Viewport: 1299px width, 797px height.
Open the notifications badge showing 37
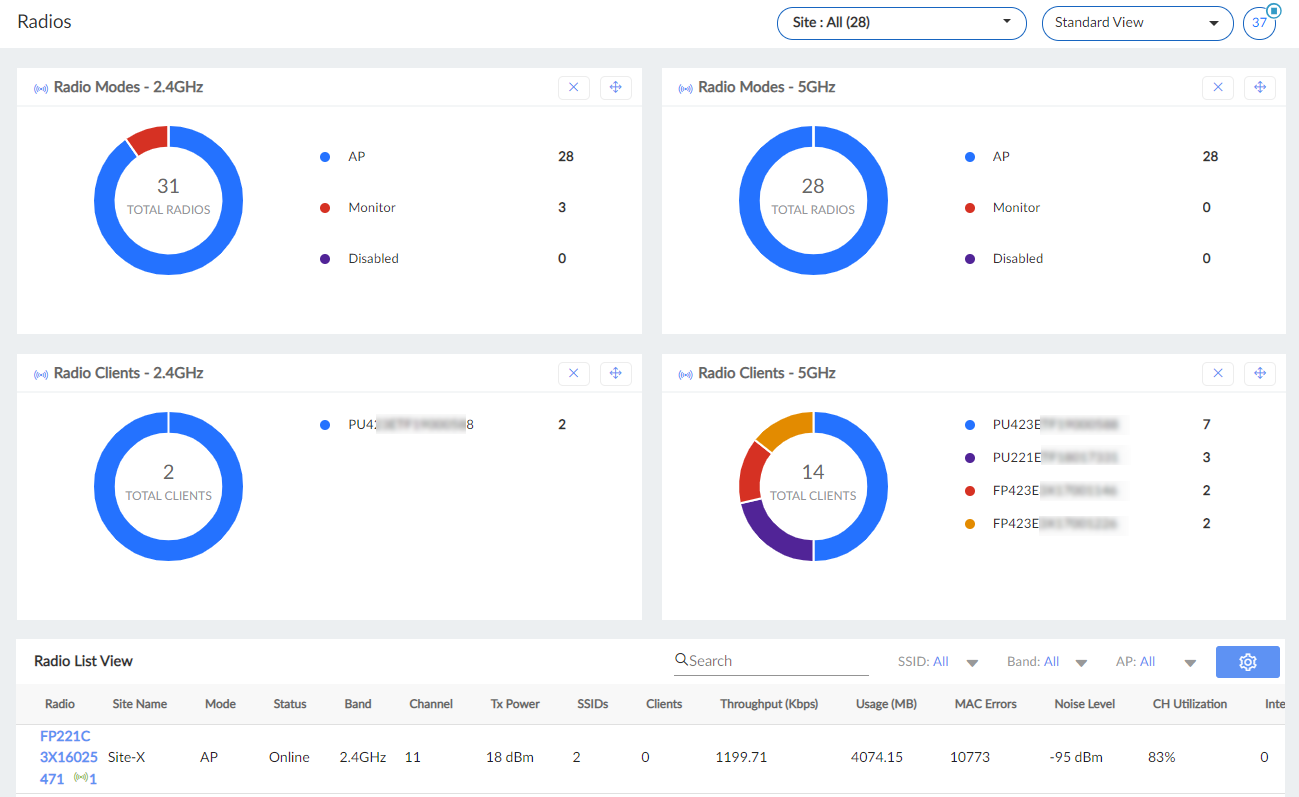pyautogui.click(x=1259, y=22)
